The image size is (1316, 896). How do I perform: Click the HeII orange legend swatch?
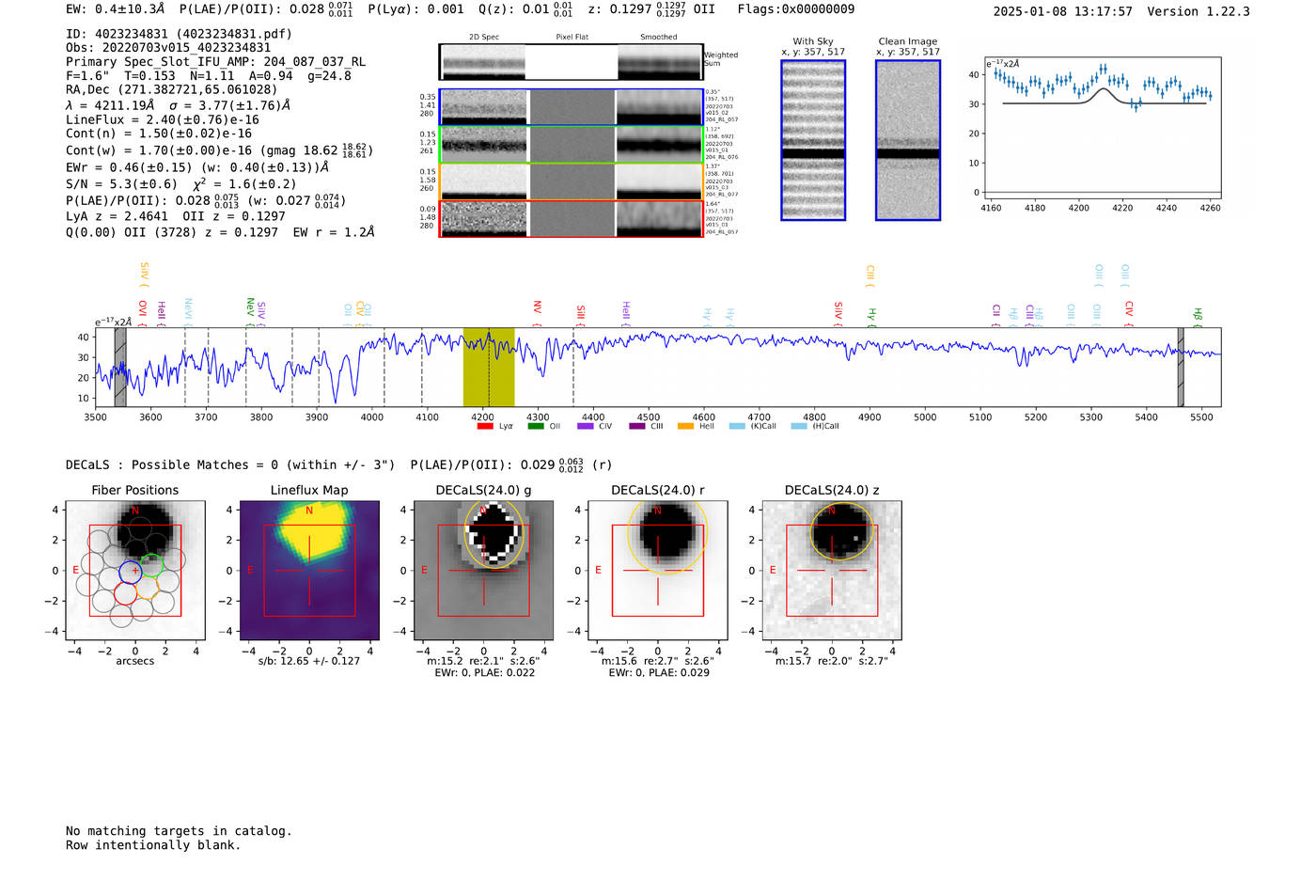pyautogui.click(x=686, y=426)
